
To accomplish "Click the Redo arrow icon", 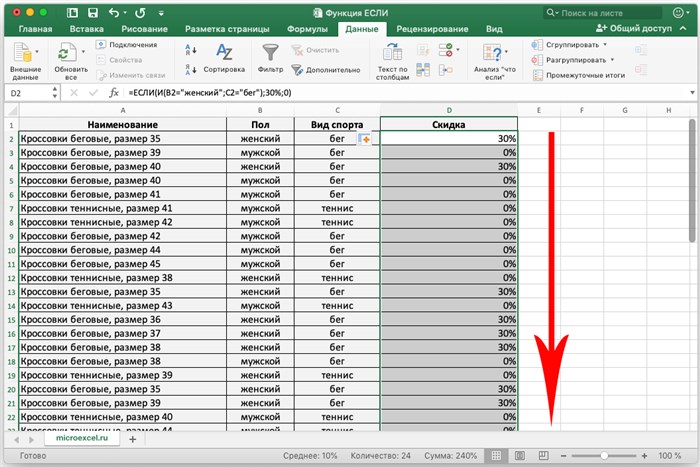I will 140,13.
